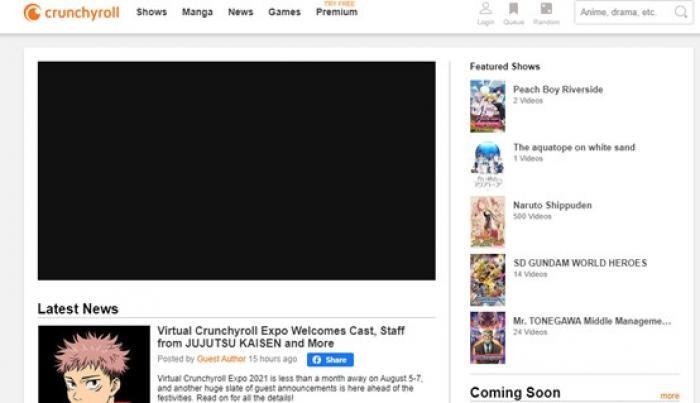Click the Crunchyroll logo
Image resolution: width=700 pixels, height=403 pixels.
pos(72,13)
